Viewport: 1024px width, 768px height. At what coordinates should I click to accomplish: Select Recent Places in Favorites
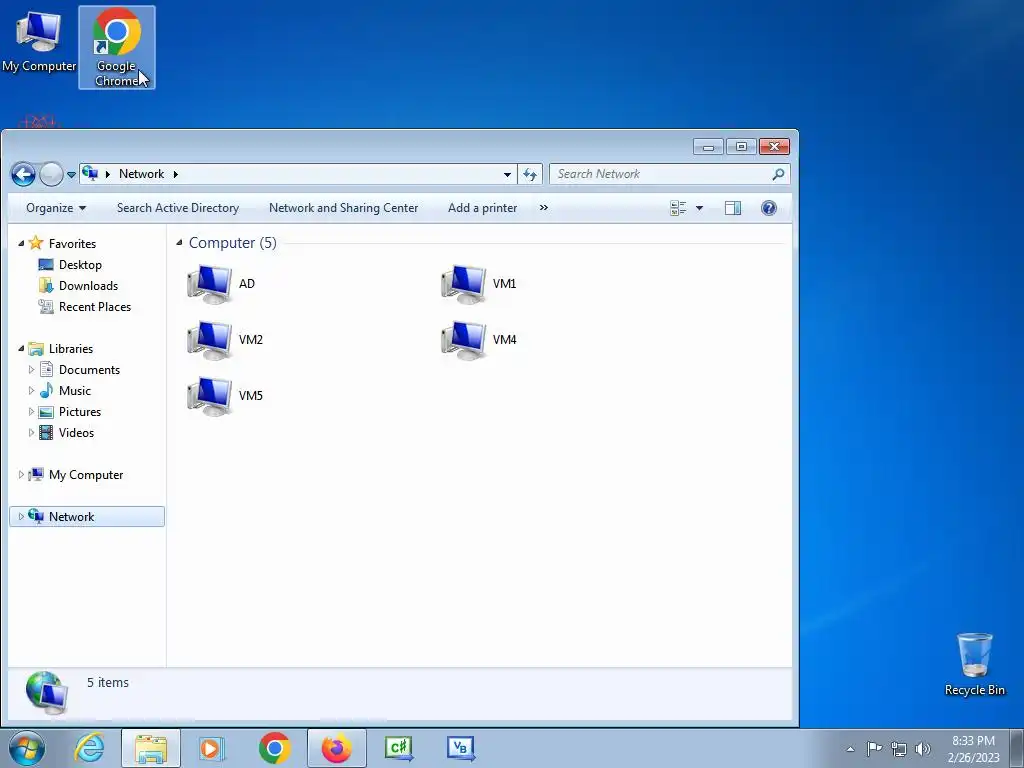95,307
